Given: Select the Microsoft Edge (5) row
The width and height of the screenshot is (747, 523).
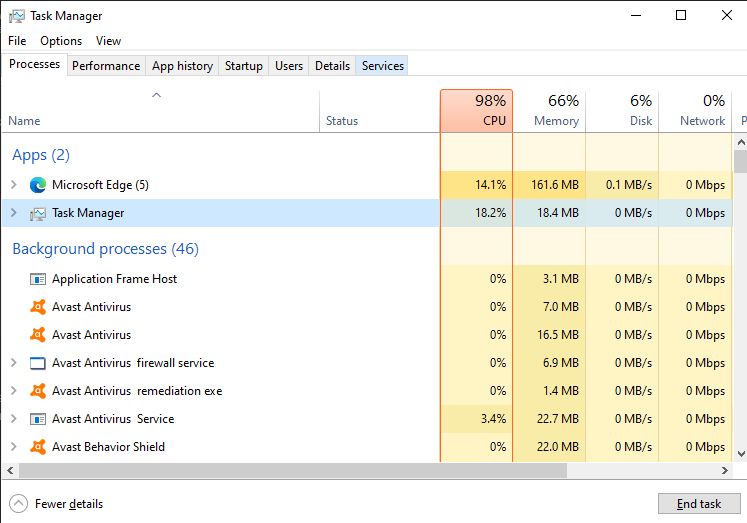Looking at the screenshot, I should point(367,185).
